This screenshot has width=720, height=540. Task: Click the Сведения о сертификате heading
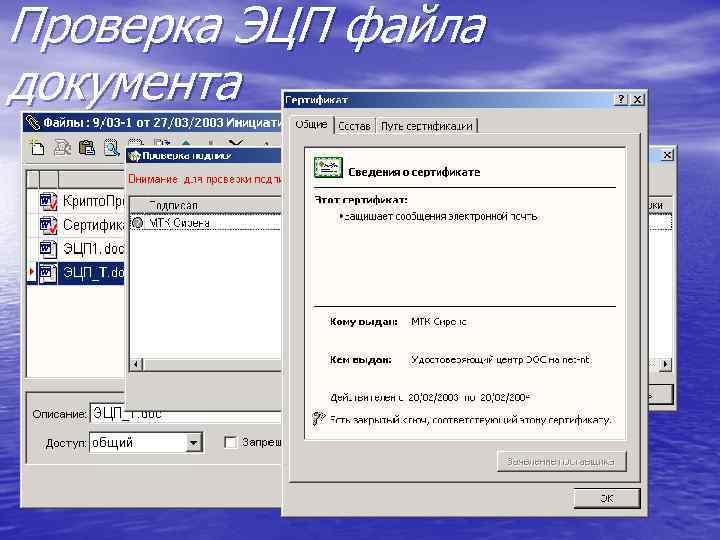click(414, 172)
